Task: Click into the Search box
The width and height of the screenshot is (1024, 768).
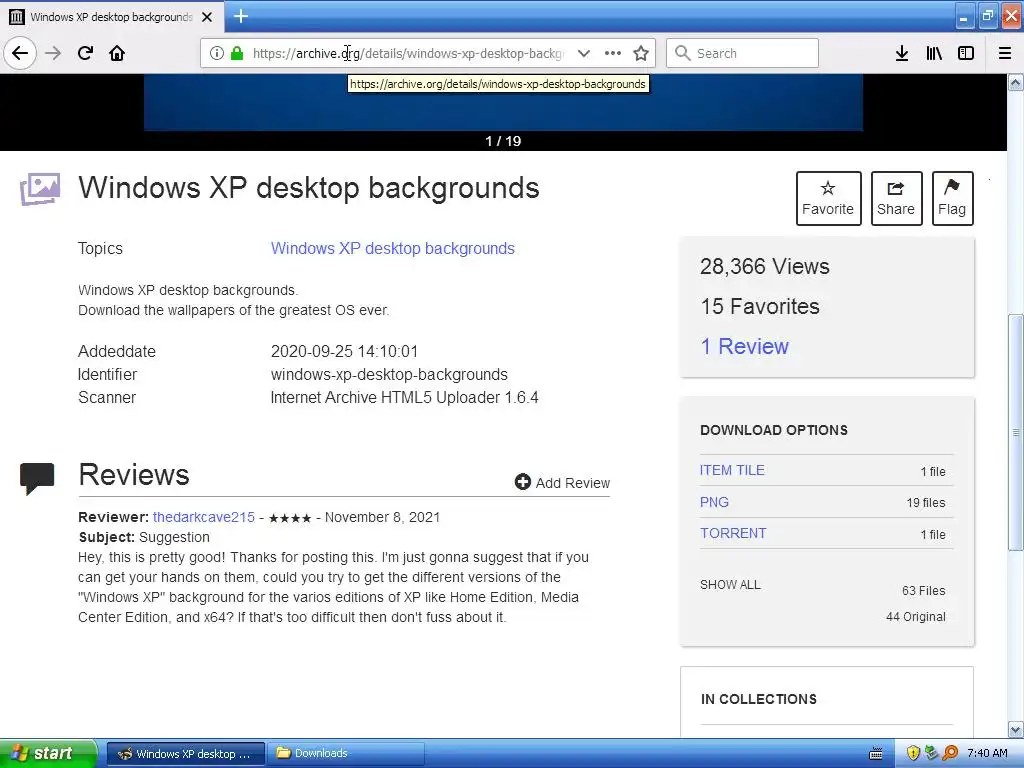Action: [743, 53]
